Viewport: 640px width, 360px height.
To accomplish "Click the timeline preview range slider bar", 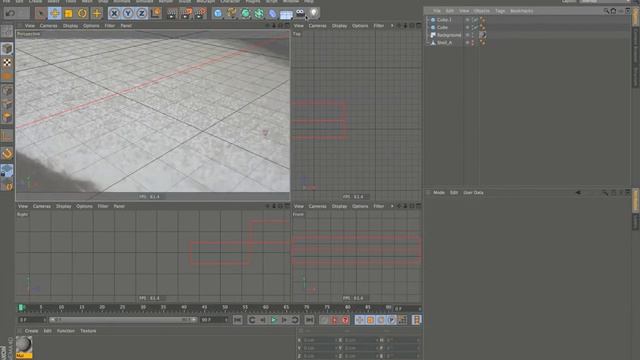I will pyautogui.click(x=123, y=320).
